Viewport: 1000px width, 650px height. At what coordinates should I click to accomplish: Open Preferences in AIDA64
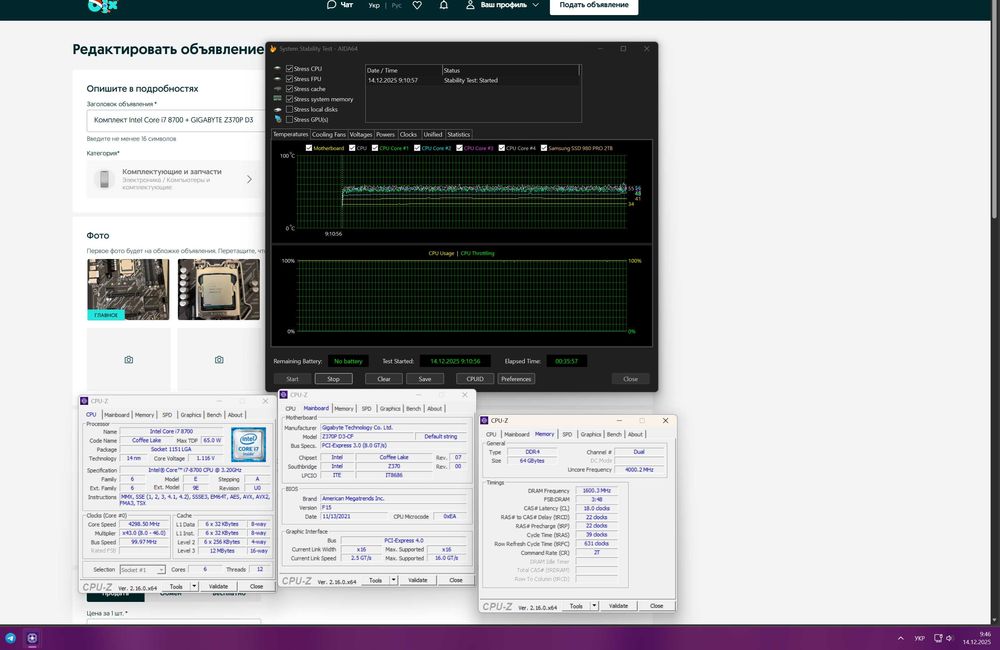coord(516,379)
